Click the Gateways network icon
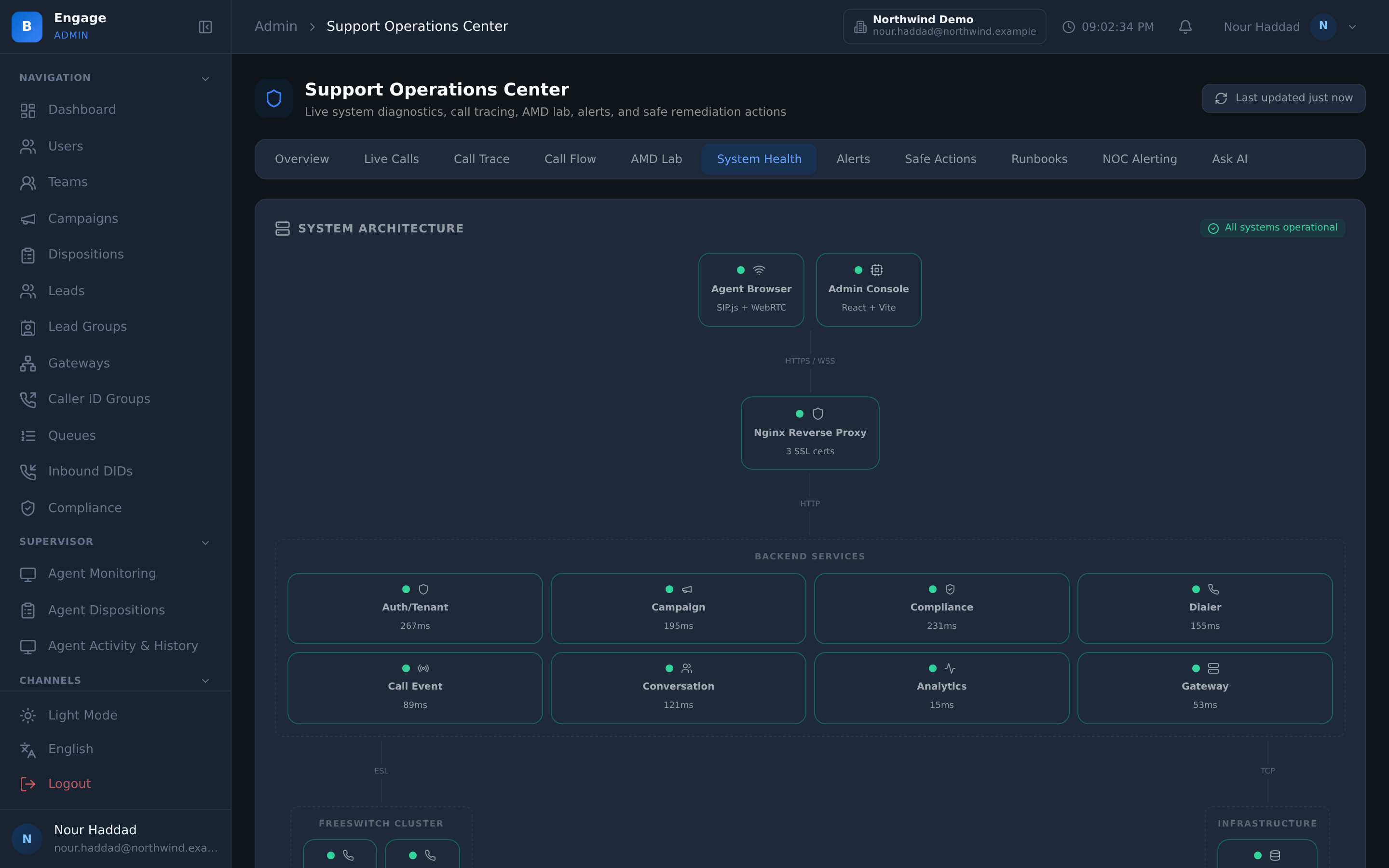Image resolution: width=1389 pixels, height=868 pixels. [27, 364]
